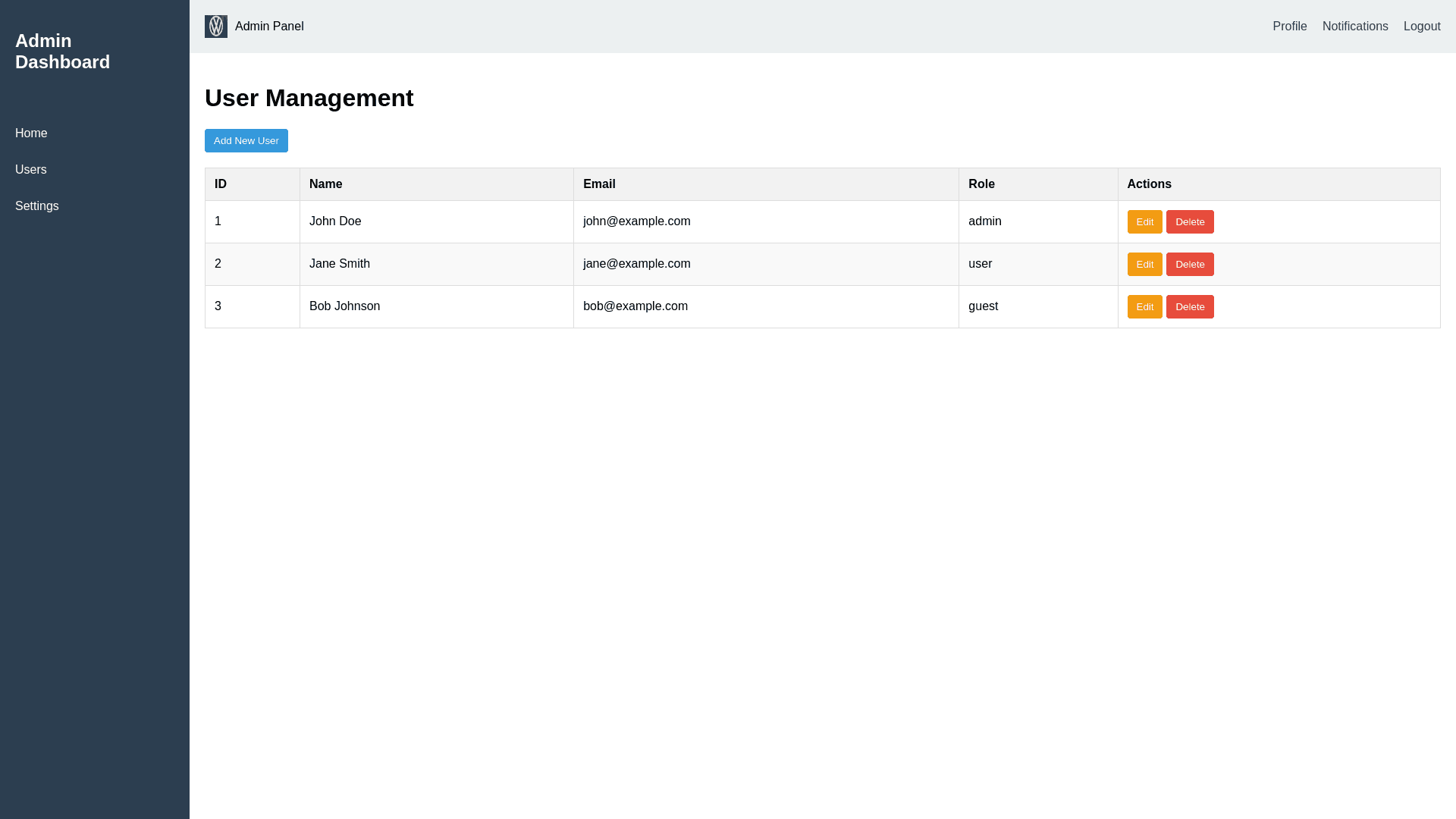
Task: Click the Email column header
Action: [599, 184]
